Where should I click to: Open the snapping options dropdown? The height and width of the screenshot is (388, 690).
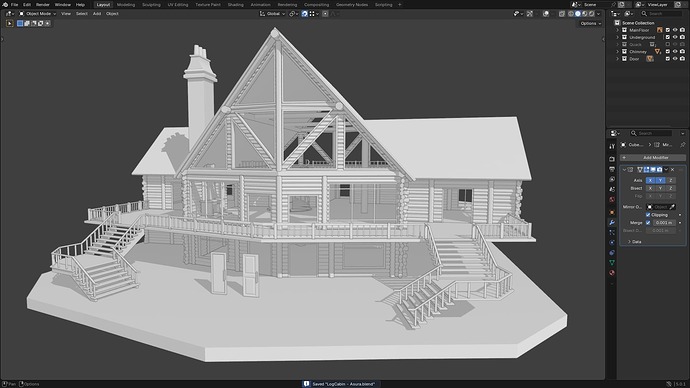314,14
